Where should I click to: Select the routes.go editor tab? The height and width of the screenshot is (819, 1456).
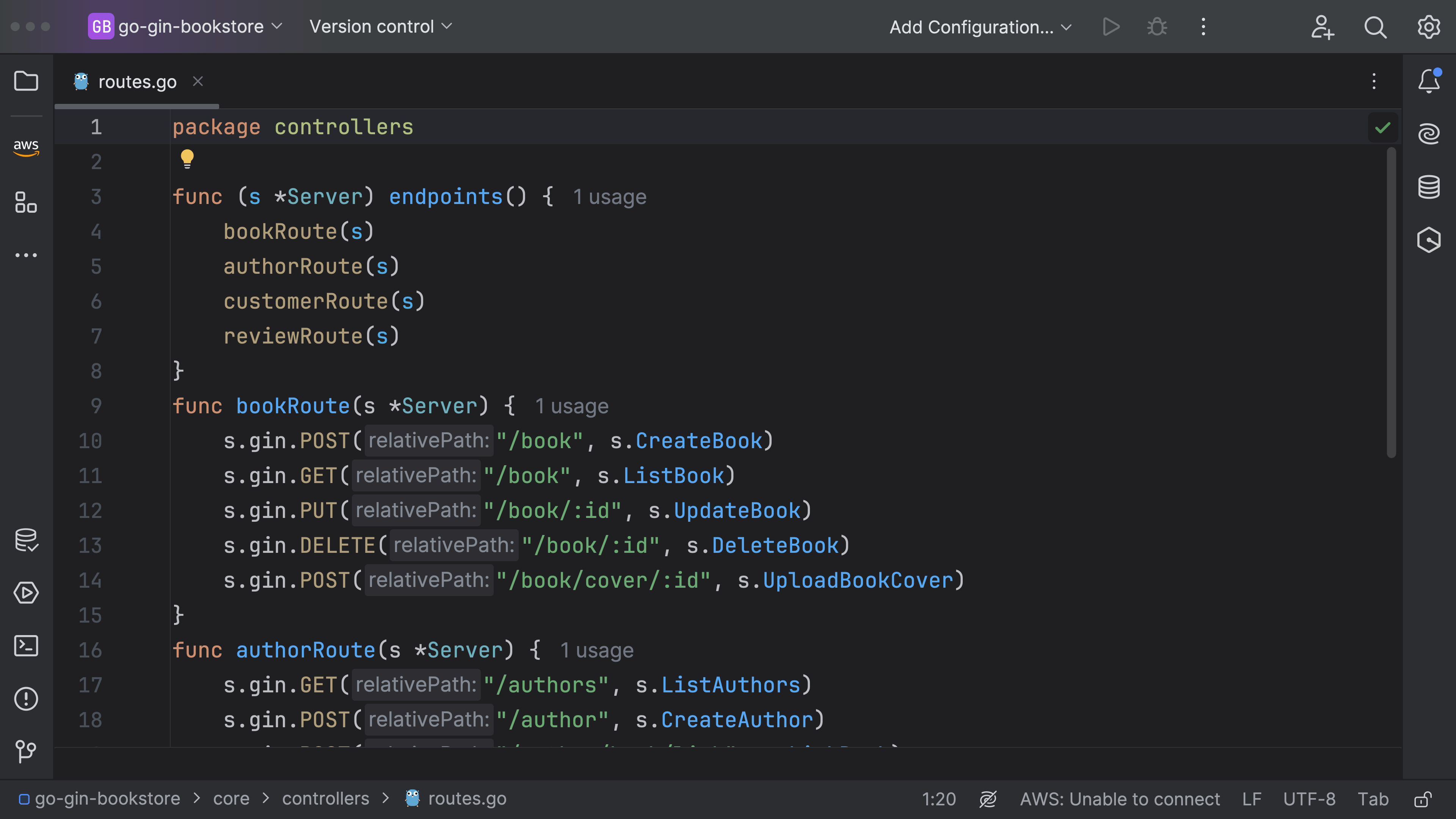click(137, 82)
